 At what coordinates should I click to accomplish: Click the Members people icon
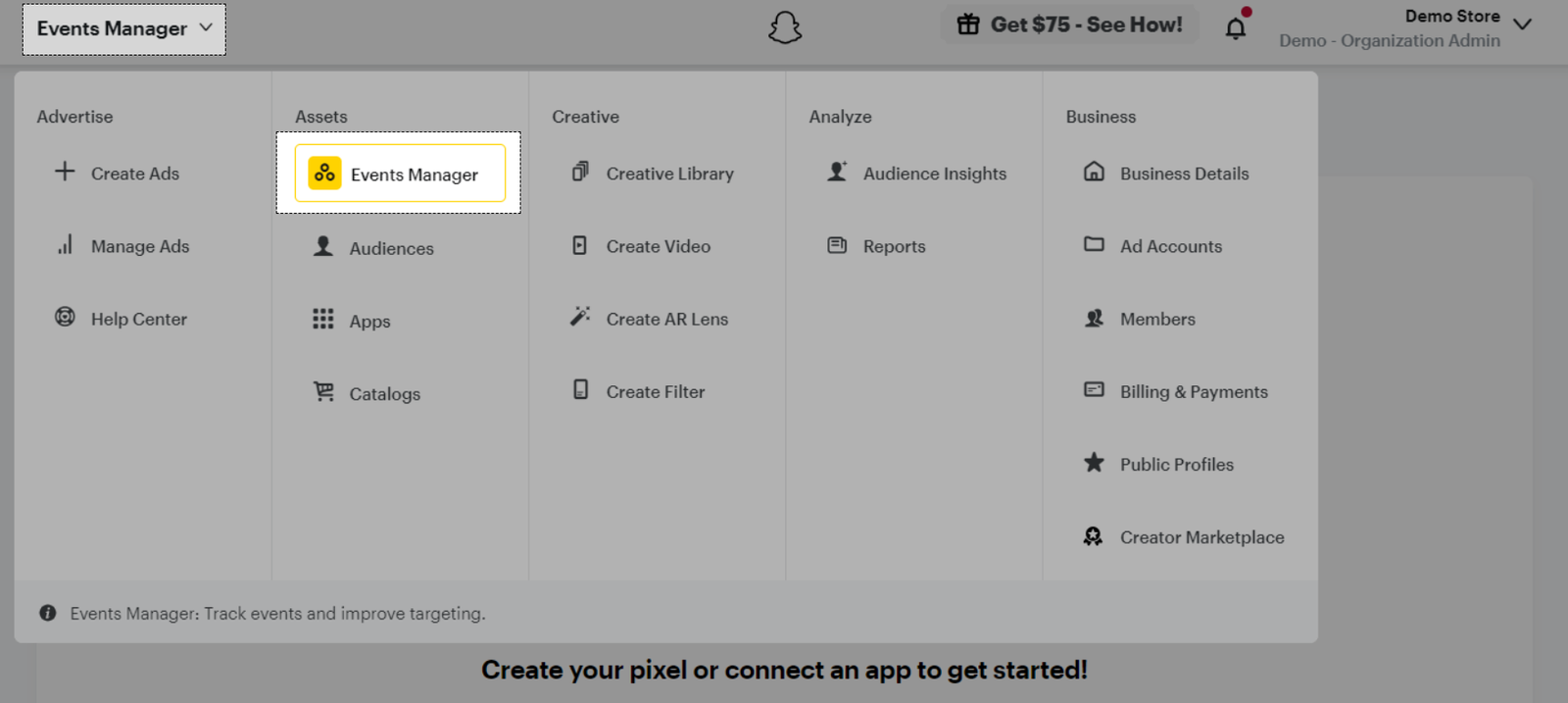tap(1094, 318)
